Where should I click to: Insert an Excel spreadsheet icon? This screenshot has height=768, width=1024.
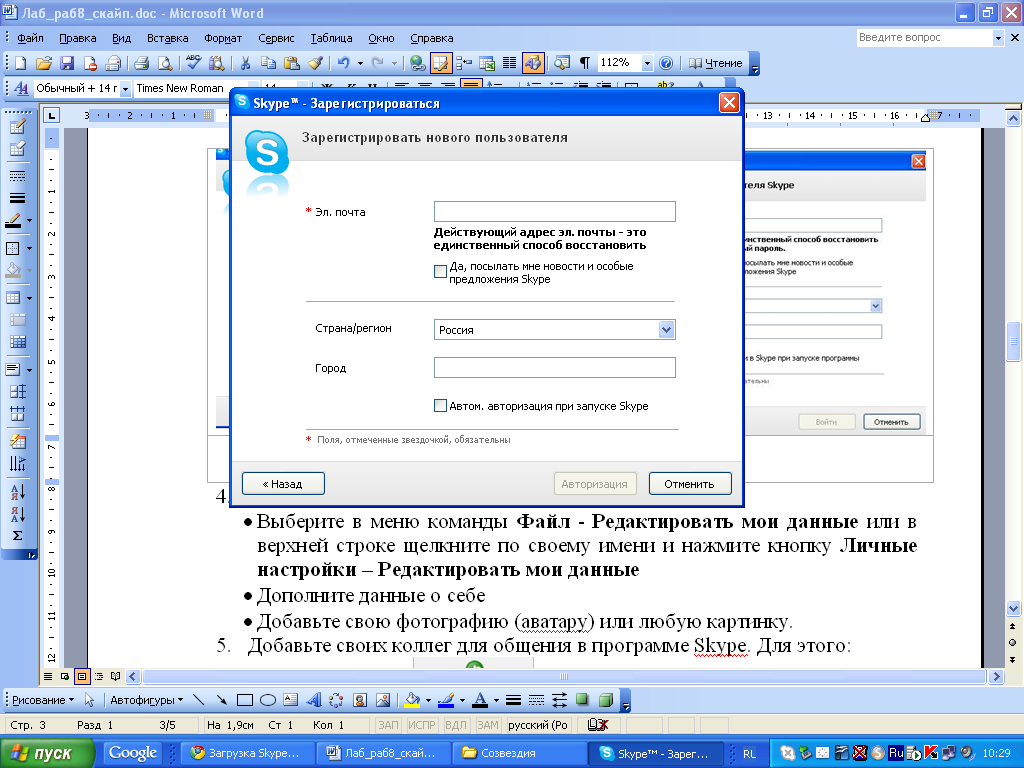pos(487,63)
